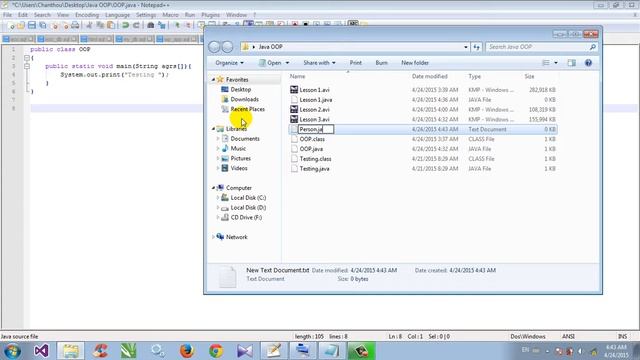Screen dimensions: 640x360
Task: Click the Back button in Explorer window
Action: (x=214, y=47)
